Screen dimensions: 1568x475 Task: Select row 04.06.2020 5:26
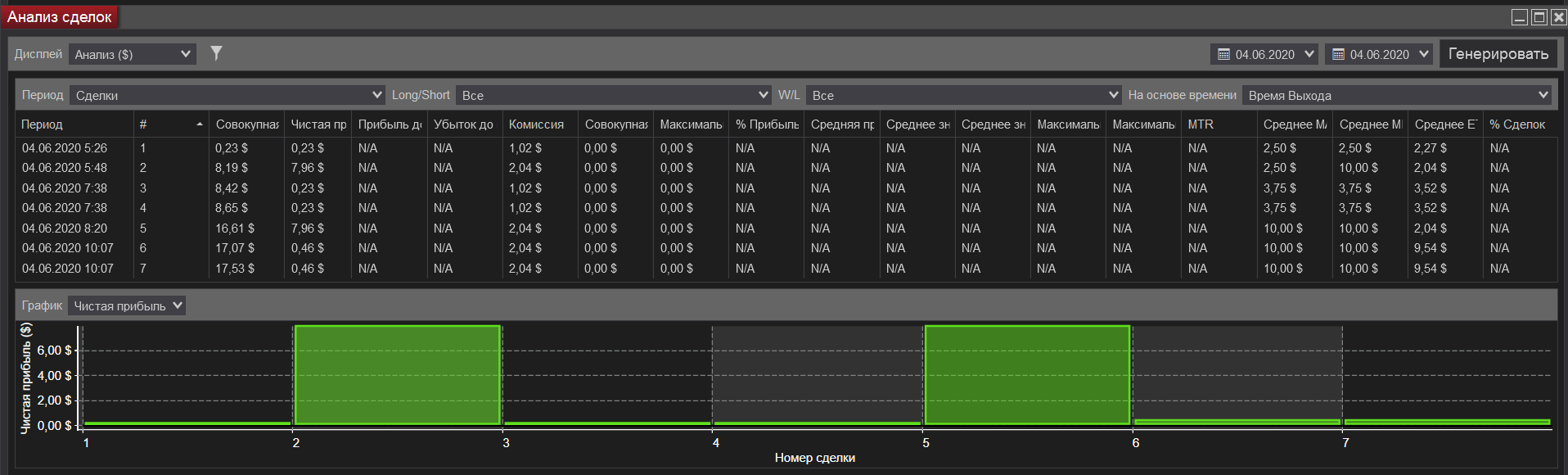[x=786, y=148]
